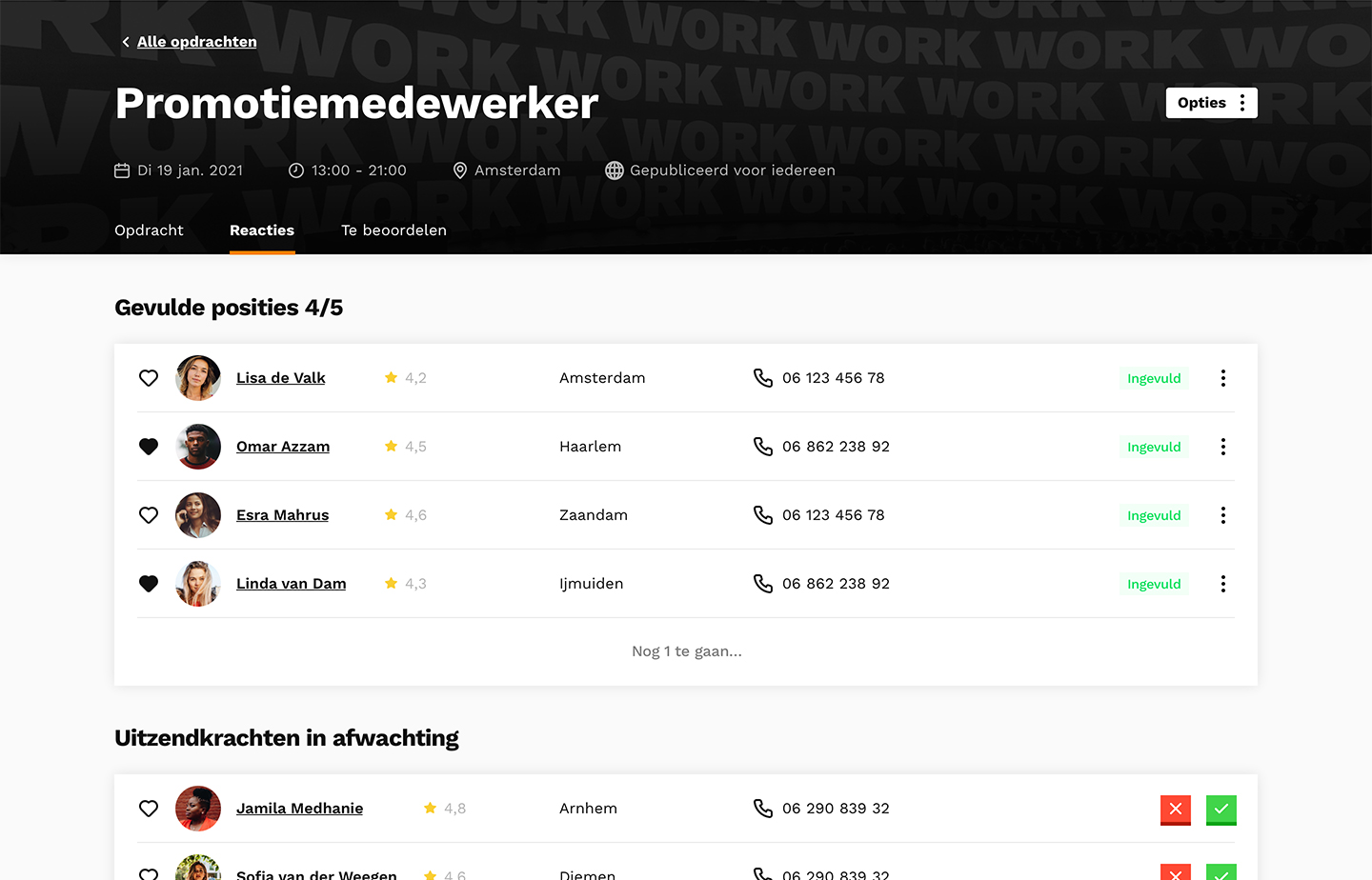Click the location pin icon by Amsterdam

coord(460,170)
